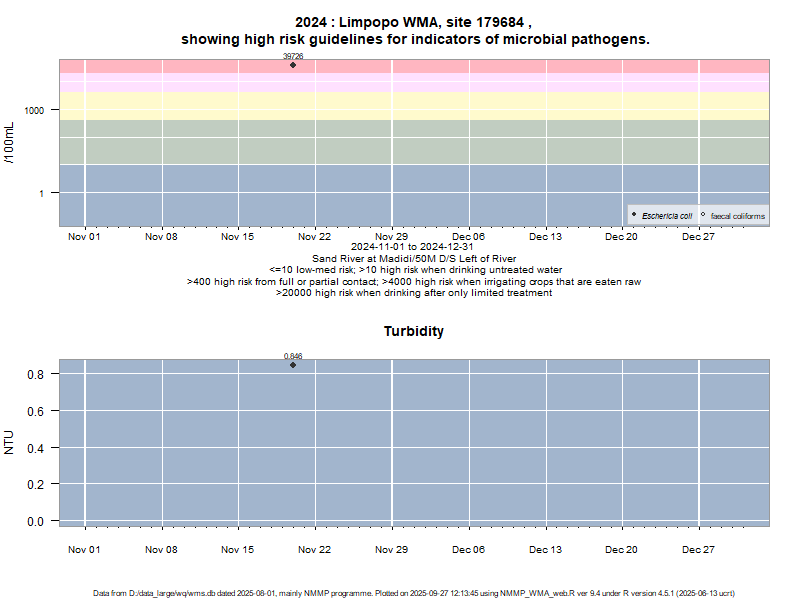Image resolution: width=800 pixels, height=600 pixels.
Task: Click the red high-risk band at top
Action: click(450, 66)
